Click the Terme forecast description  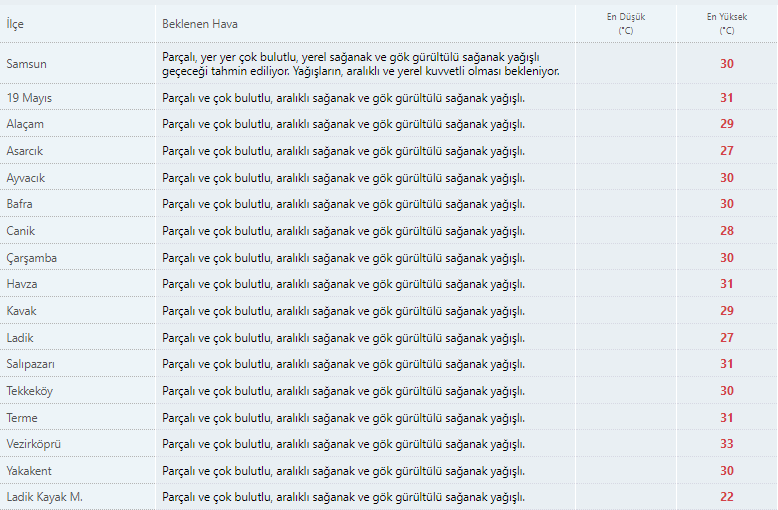[x=343, y=418]
